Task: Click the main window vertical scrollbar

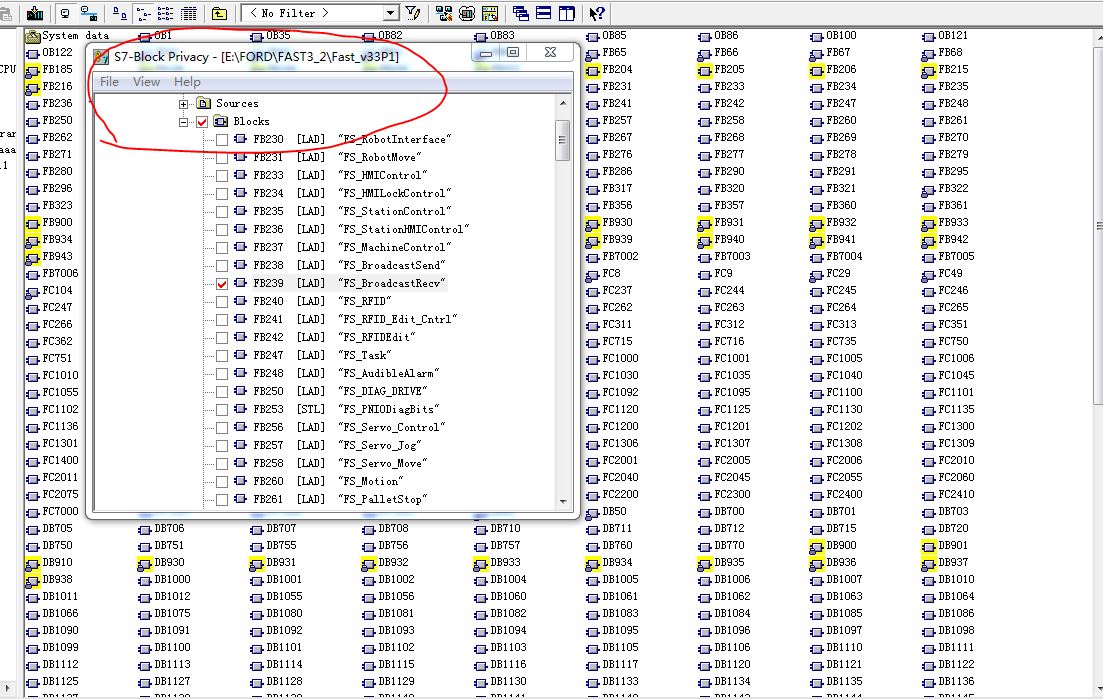Action: pyautogui.click(x=1098, y=225)
